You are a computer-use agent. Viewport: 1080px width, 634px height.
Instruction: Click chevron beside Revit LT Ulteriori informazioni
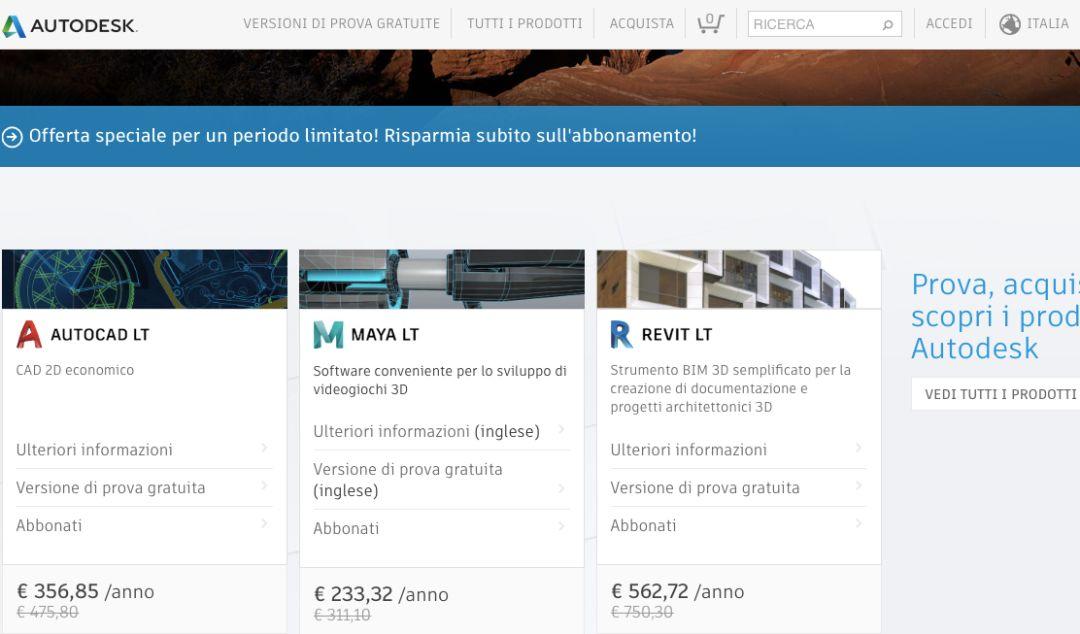[x=858, y=448]
